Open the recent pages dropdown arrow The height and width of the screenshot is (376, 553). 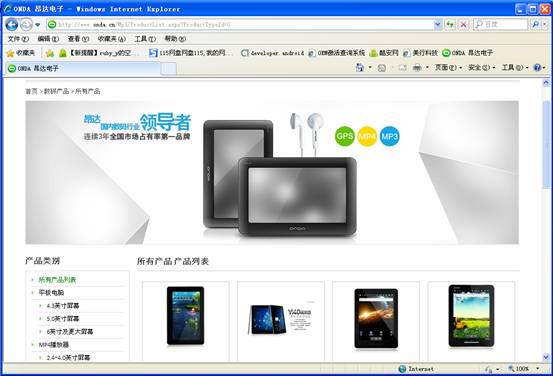click(x=37, y=25)
